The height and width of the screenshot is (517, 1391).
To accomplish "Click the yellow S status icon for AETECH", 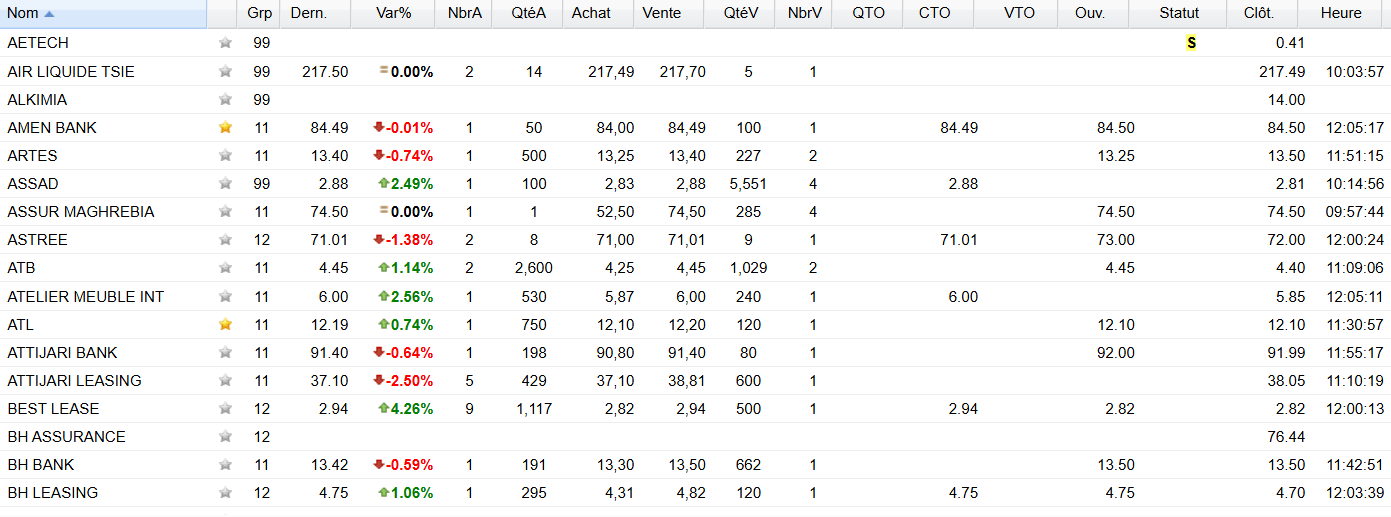I will [x=1191, y=43].
